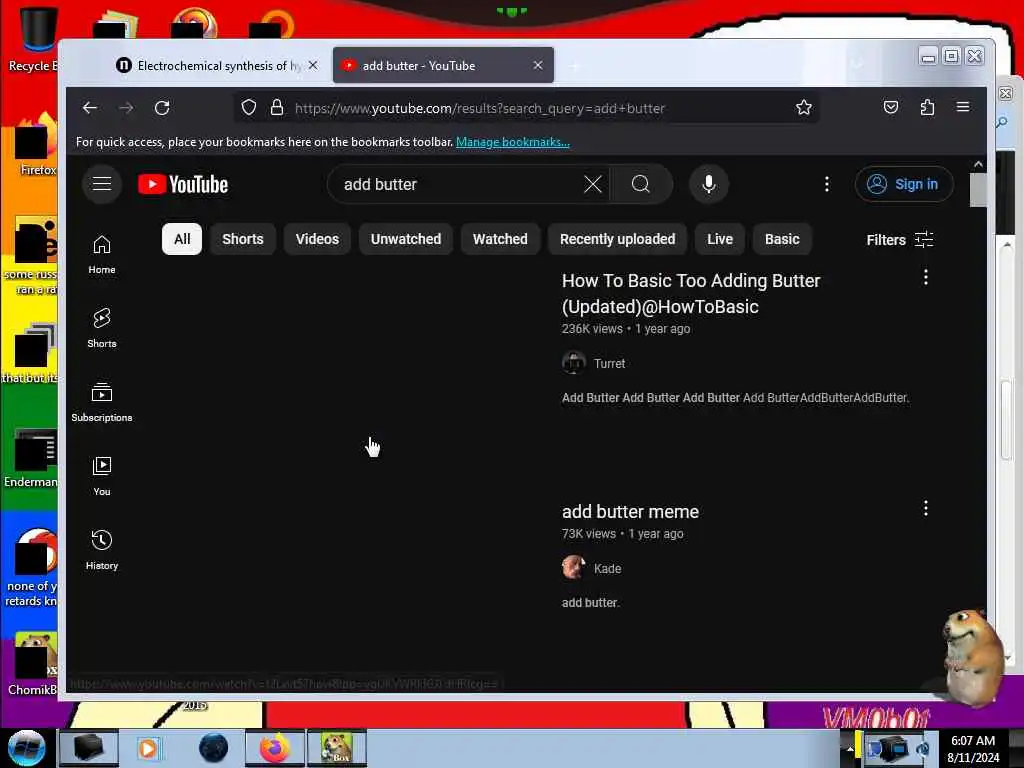The height and width of the screenshot is (768, 1024).
Task: Open the Pocket save icon
Action: [891, 107]
